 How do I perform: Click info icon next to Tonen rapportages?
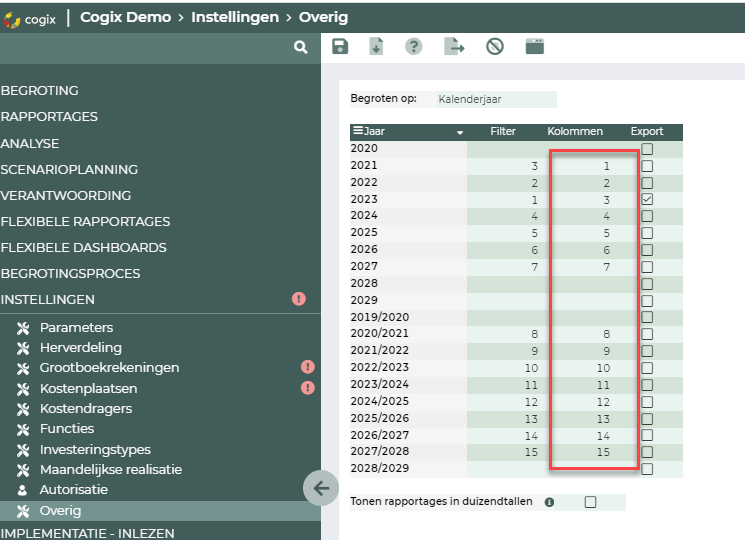(x=549, y=502)
